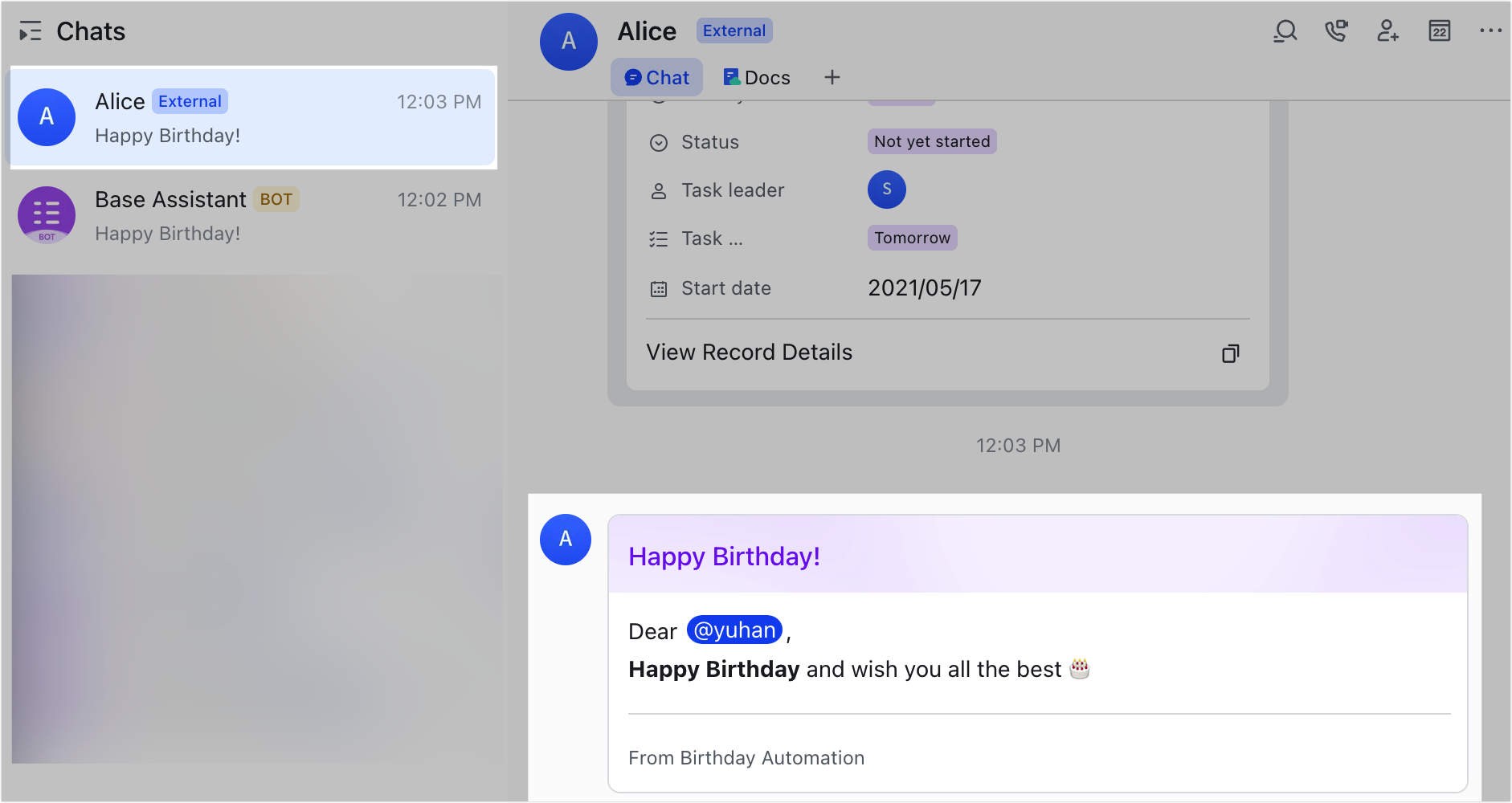This screenshot has height=803, width=1512.
Task: Click the Base Assistant bot avatar
Action: click(x=47, y=215)
